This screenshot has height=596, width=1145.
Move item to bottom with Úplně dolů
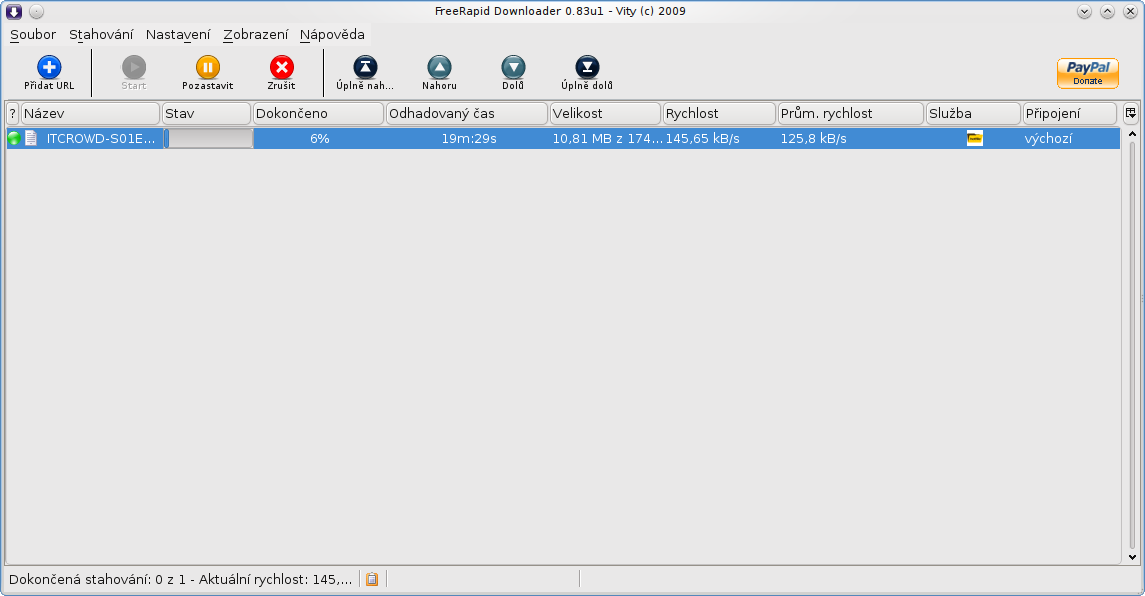(587, 67)
